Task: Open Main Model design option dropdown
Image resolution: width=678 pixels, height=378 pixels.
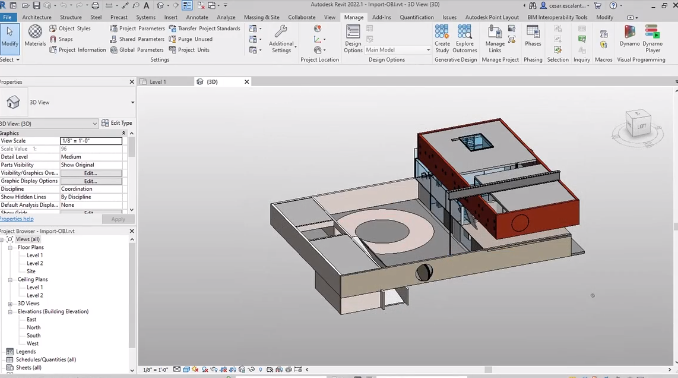Action: click(398, 50)
